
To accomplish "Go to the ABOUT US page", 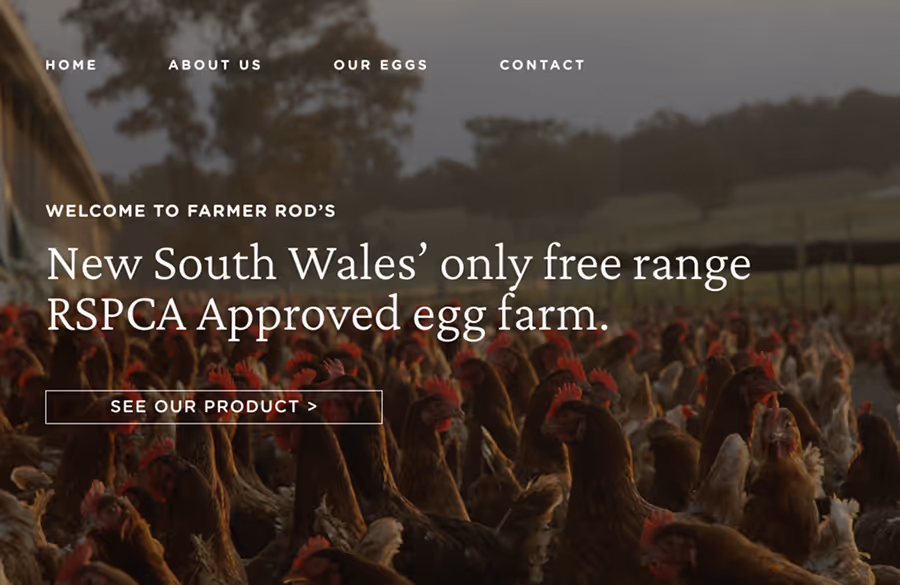I will [215, 65].
